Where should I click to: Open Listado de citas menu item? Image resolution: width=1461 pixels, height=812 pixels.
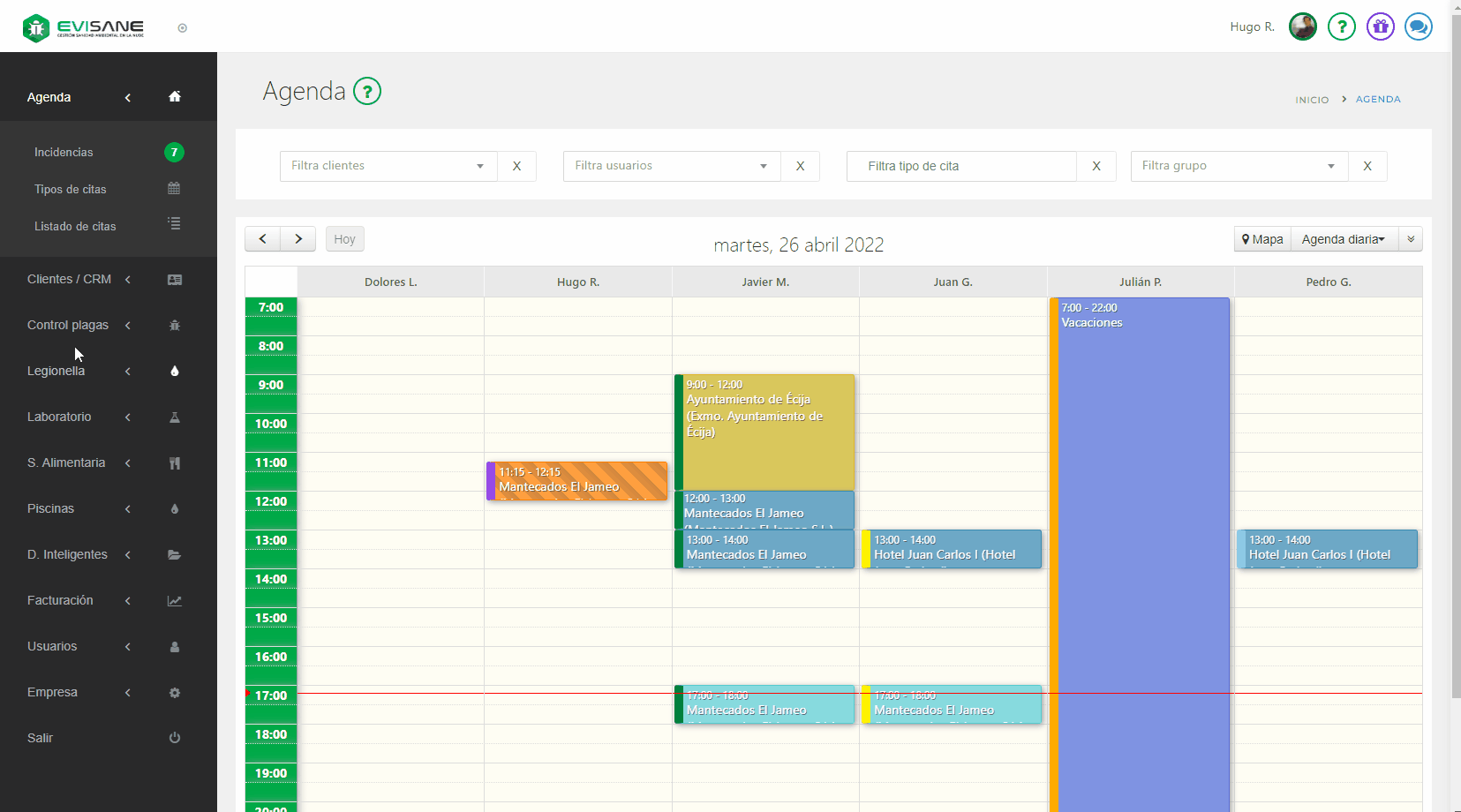[x=75, y=226]
